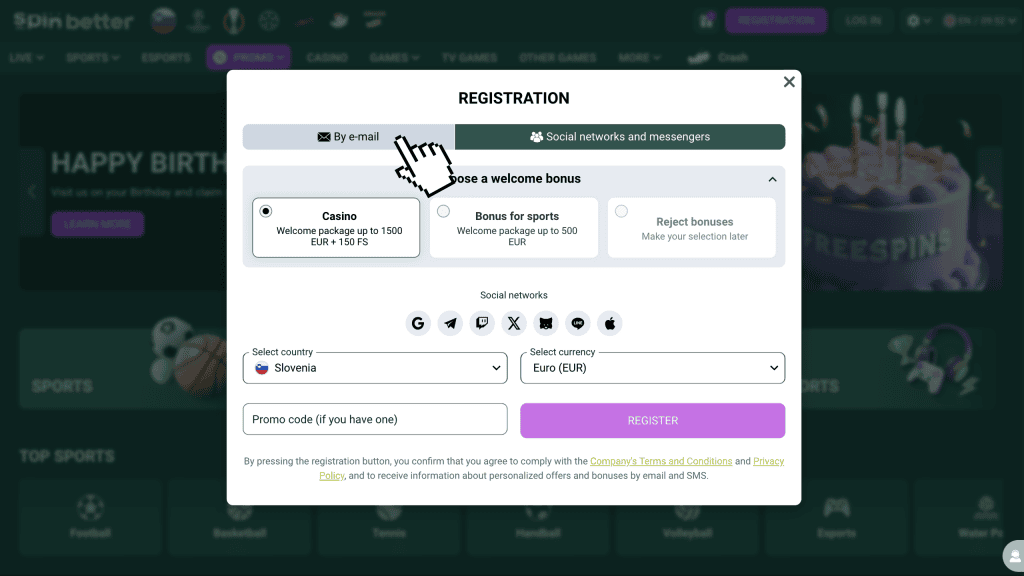This screenshot has width=1024, height=576.
Task: Sign up with the Google icon
Action: tap(418, 323)
